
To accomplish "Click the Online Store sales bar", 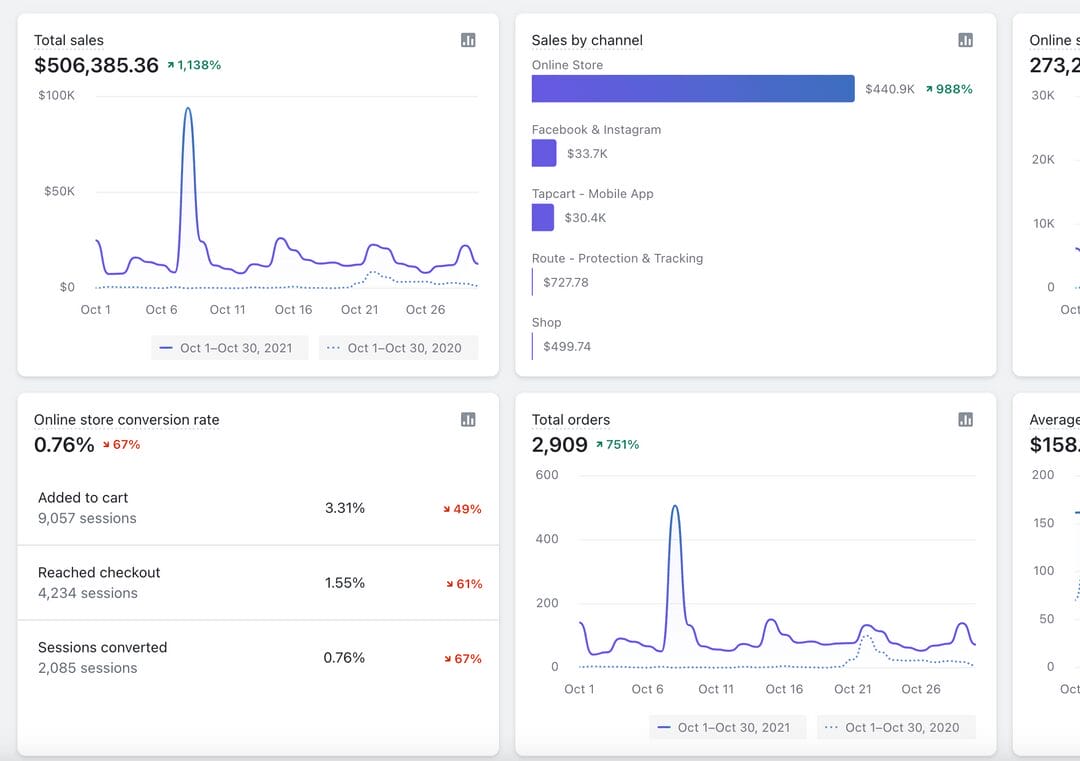I will (x=692, y=89).
